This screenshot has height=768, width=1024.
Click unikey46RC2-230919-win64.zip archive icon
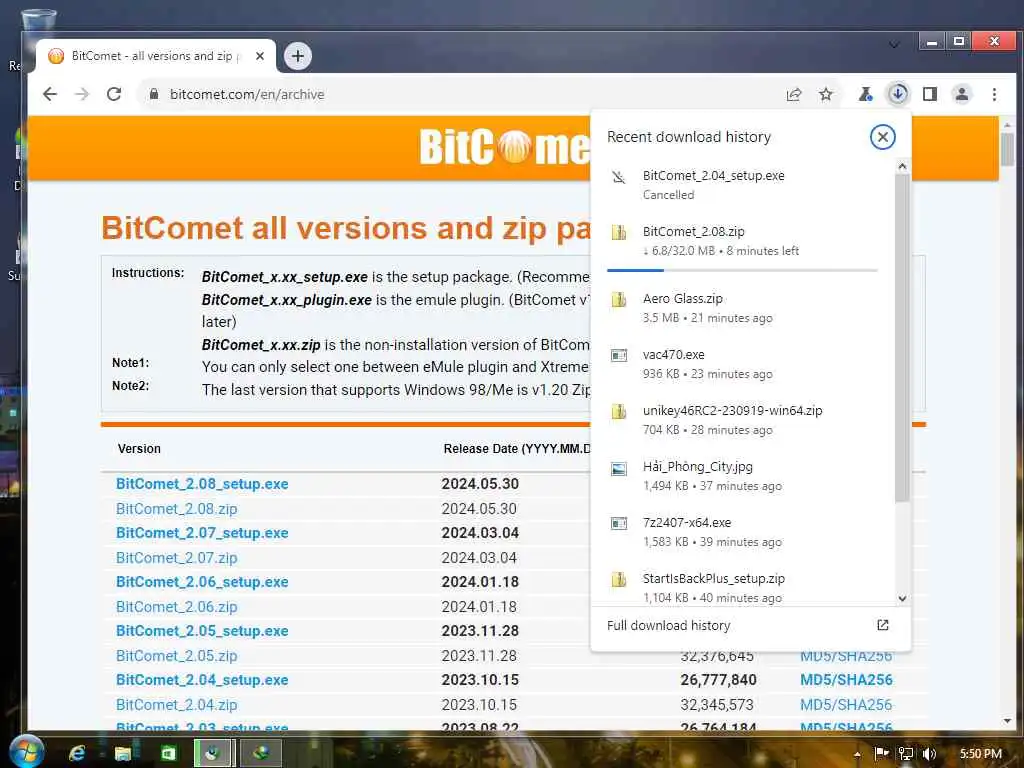[x=618, y=411]
